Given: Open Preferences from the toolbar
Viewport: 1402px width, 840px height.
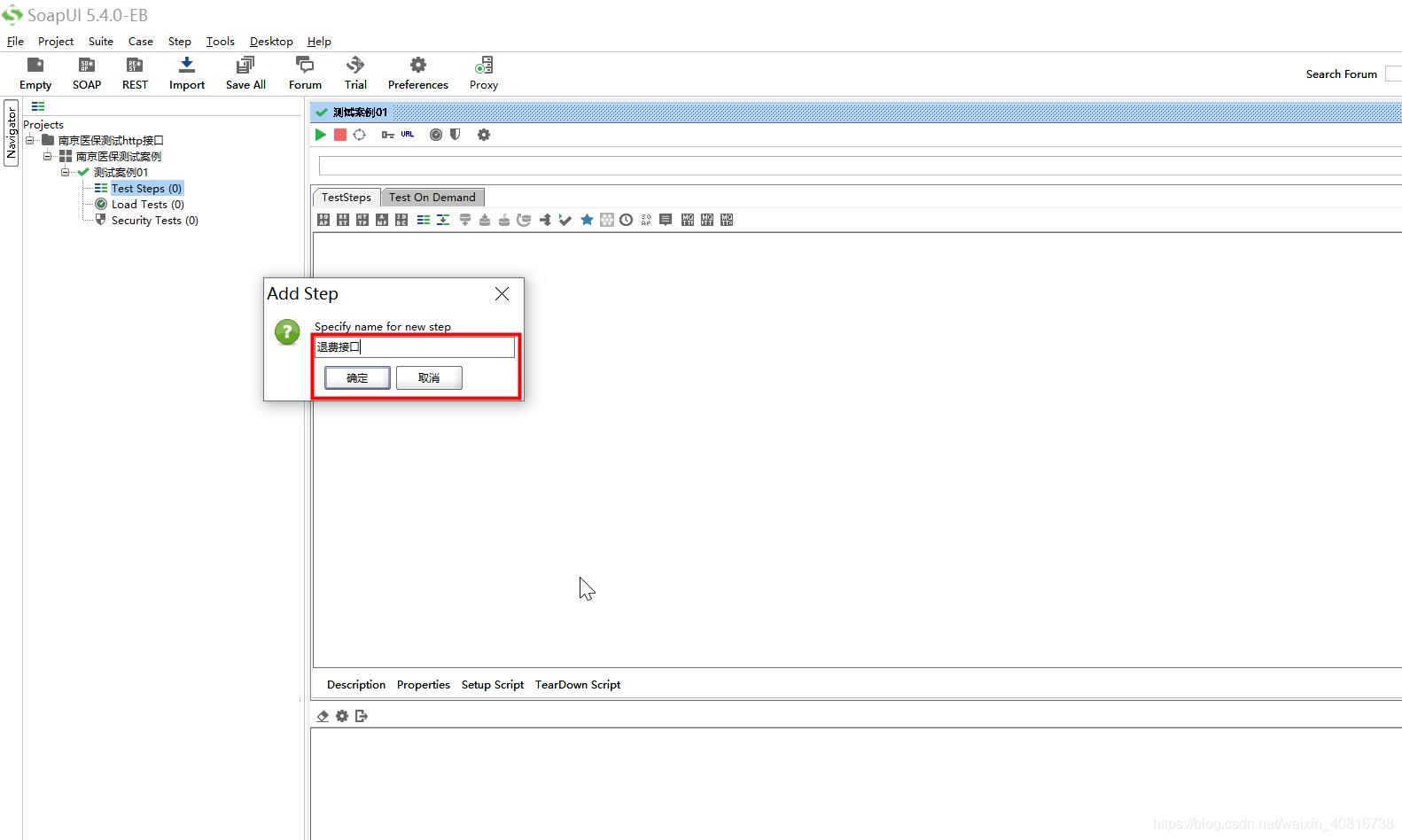Looking at the screenshot, I should coord(418,74).
